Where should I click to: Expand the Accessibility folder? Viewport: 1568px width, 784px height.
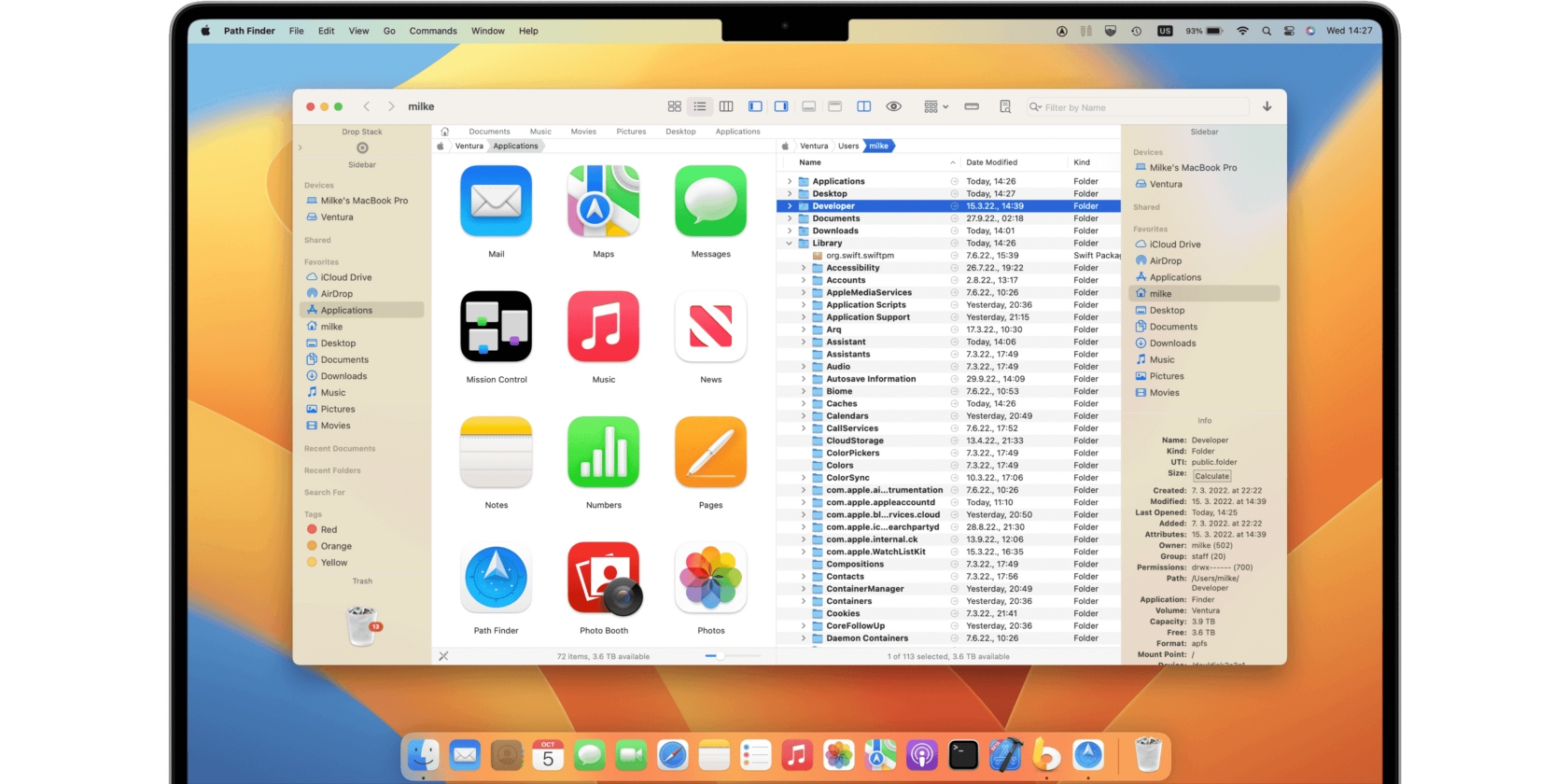[804, 268]
